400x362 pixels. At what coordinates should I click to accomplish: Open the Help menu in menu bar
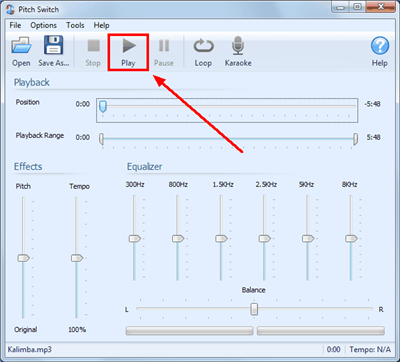[x=101, y=25]
